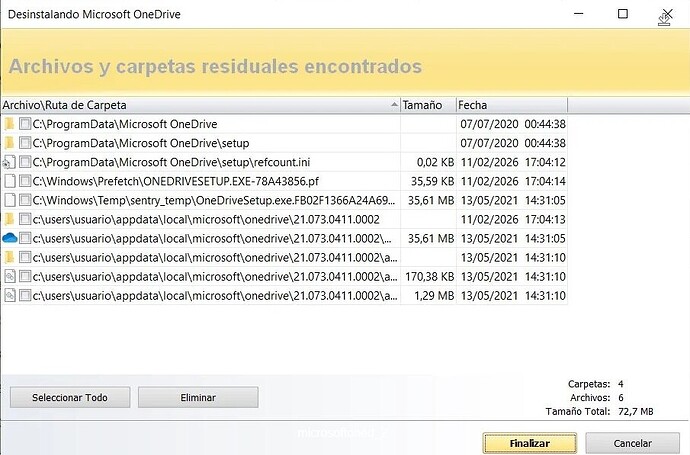Check the folder row dated 13/05/2021 14:31:10
This screenshot has width=690, height=455.
[x=25, y=257]
